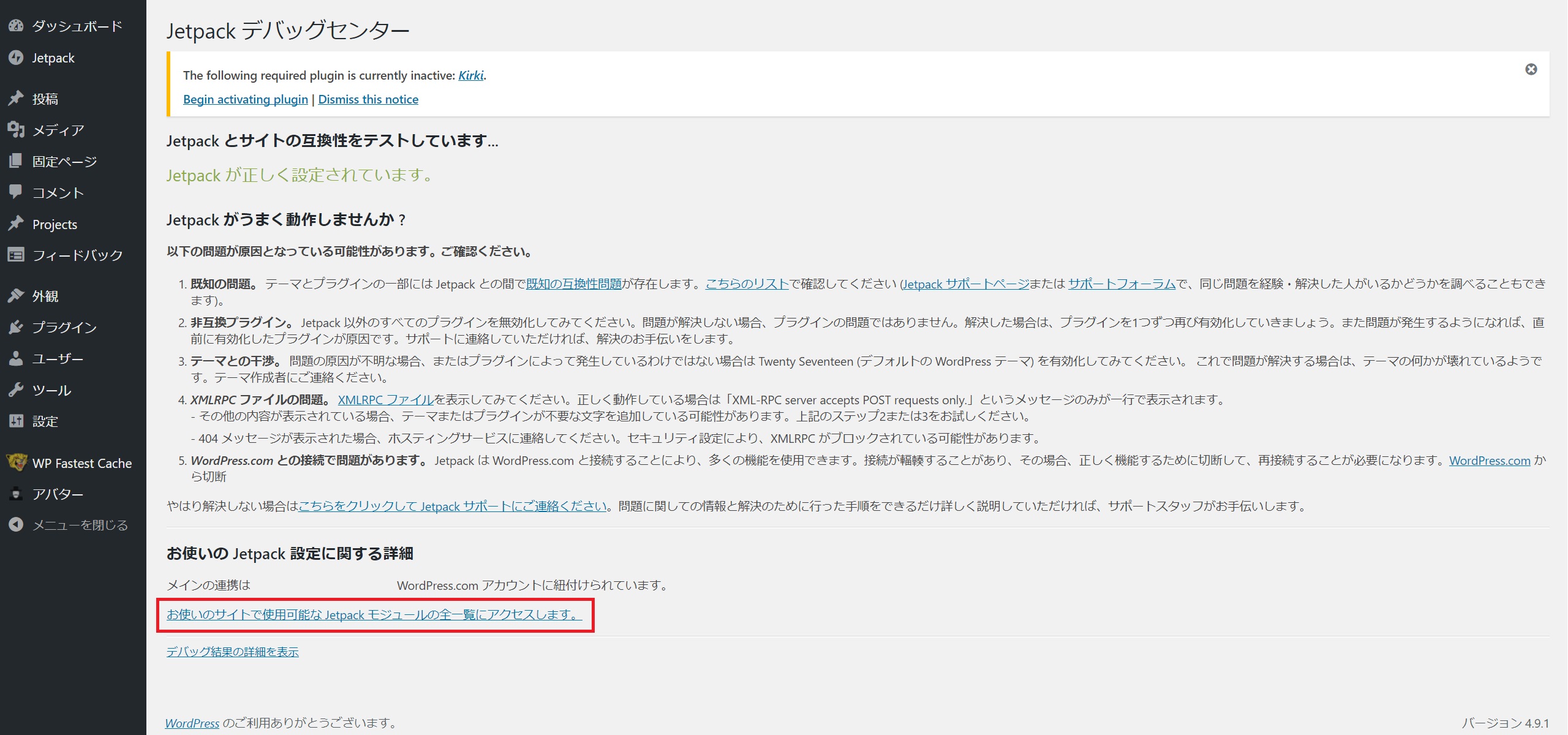Click the Dashboard gauge icon in sidebar

(x=16, y=26)
